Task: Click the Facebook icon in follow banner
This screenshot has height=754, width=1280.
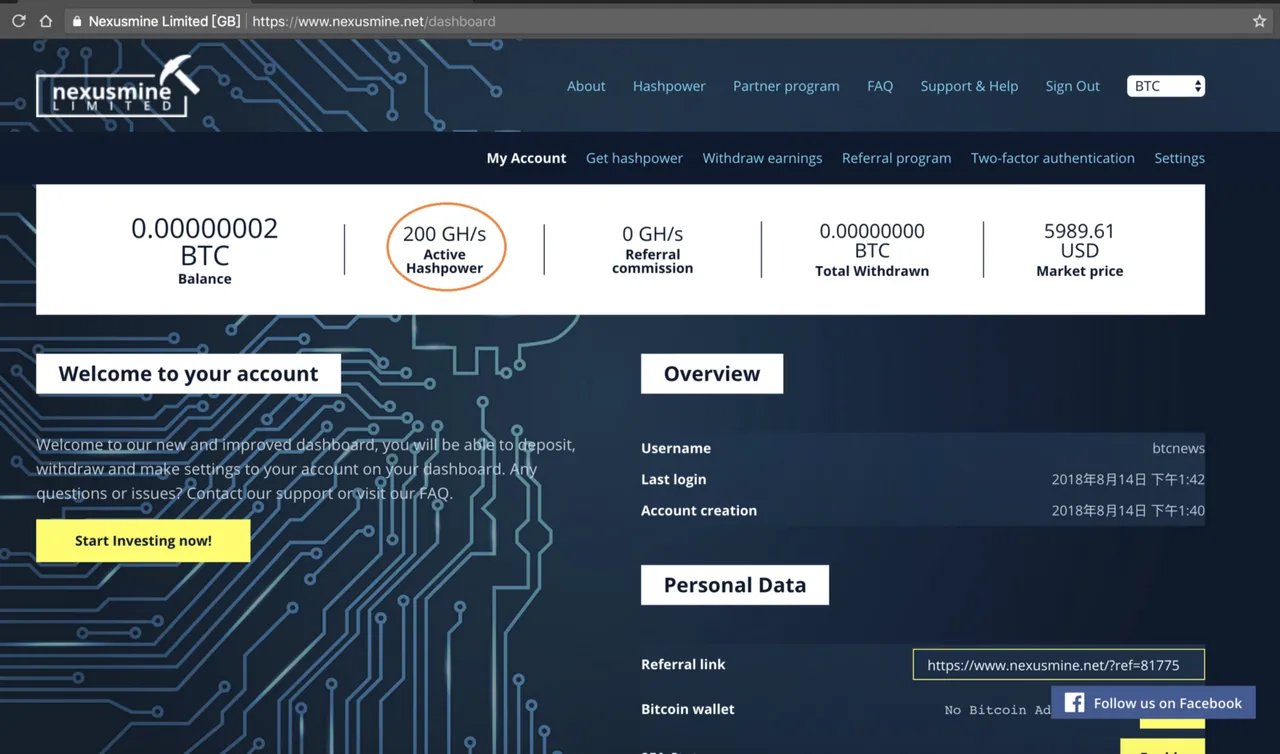Action: (x=1074, y=703)
